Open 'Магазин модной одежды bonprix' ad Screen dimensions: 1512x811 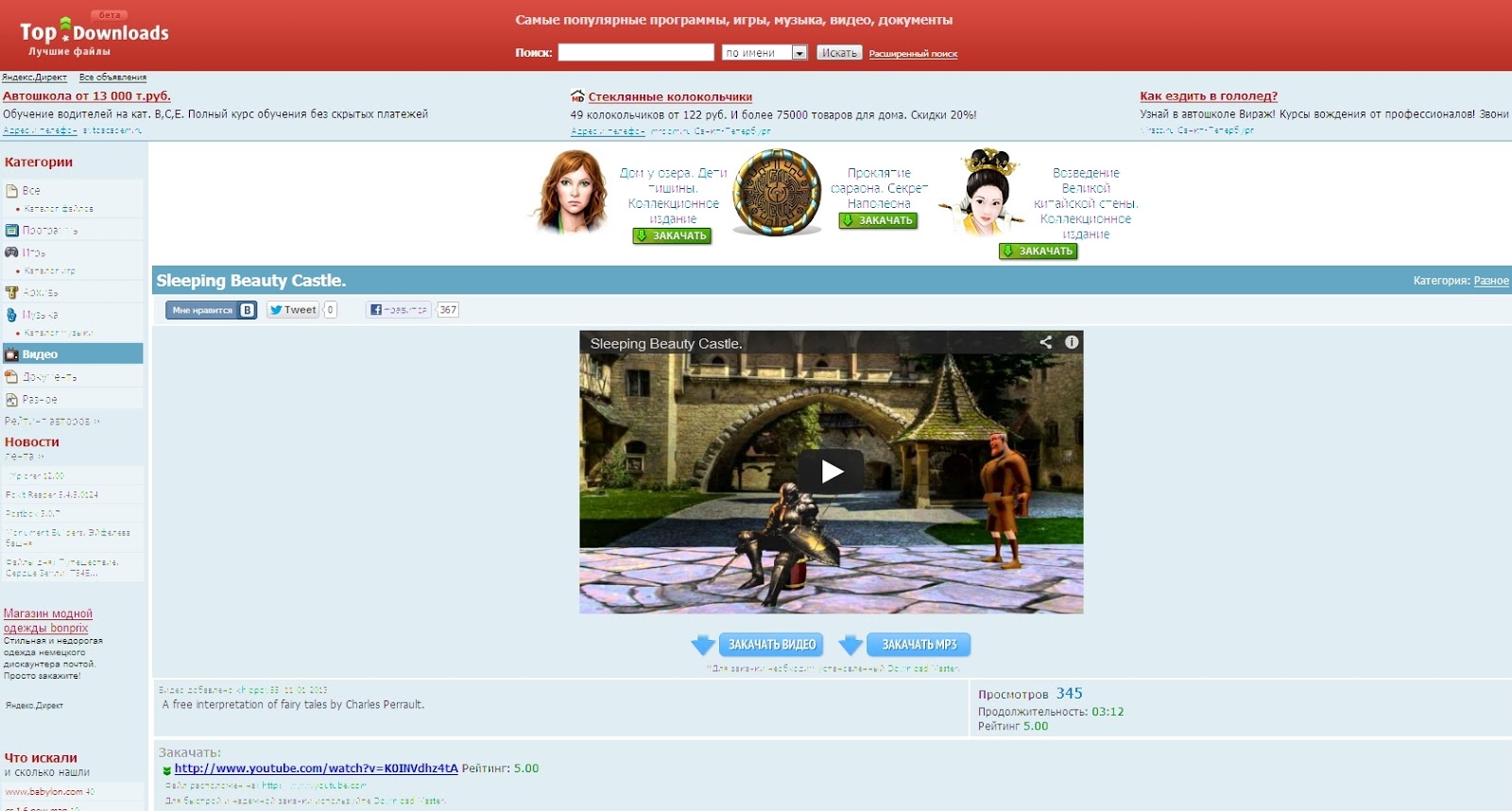(47, 620)
